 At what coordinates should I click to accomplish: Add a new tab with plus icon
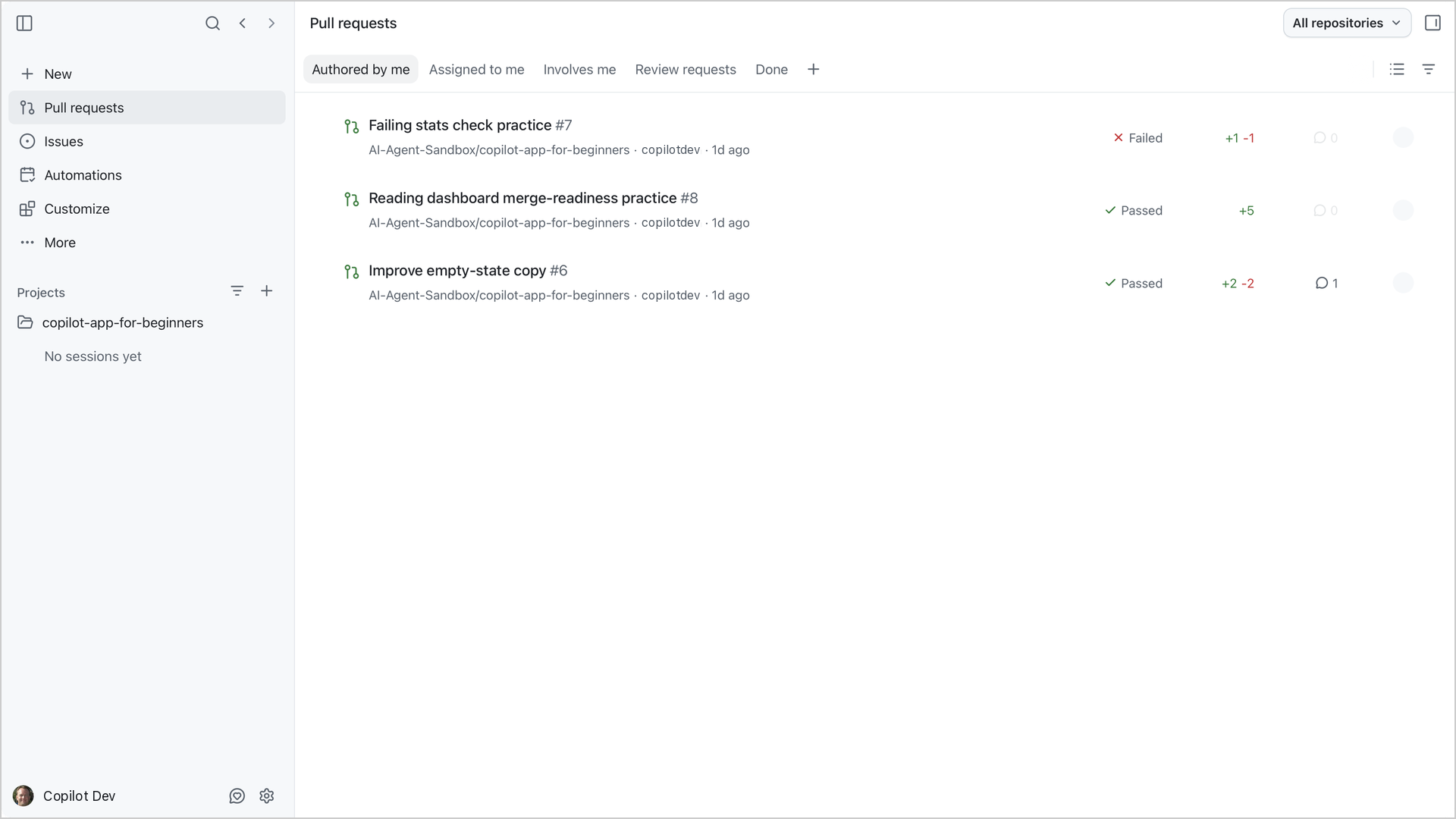click(813, 69)
